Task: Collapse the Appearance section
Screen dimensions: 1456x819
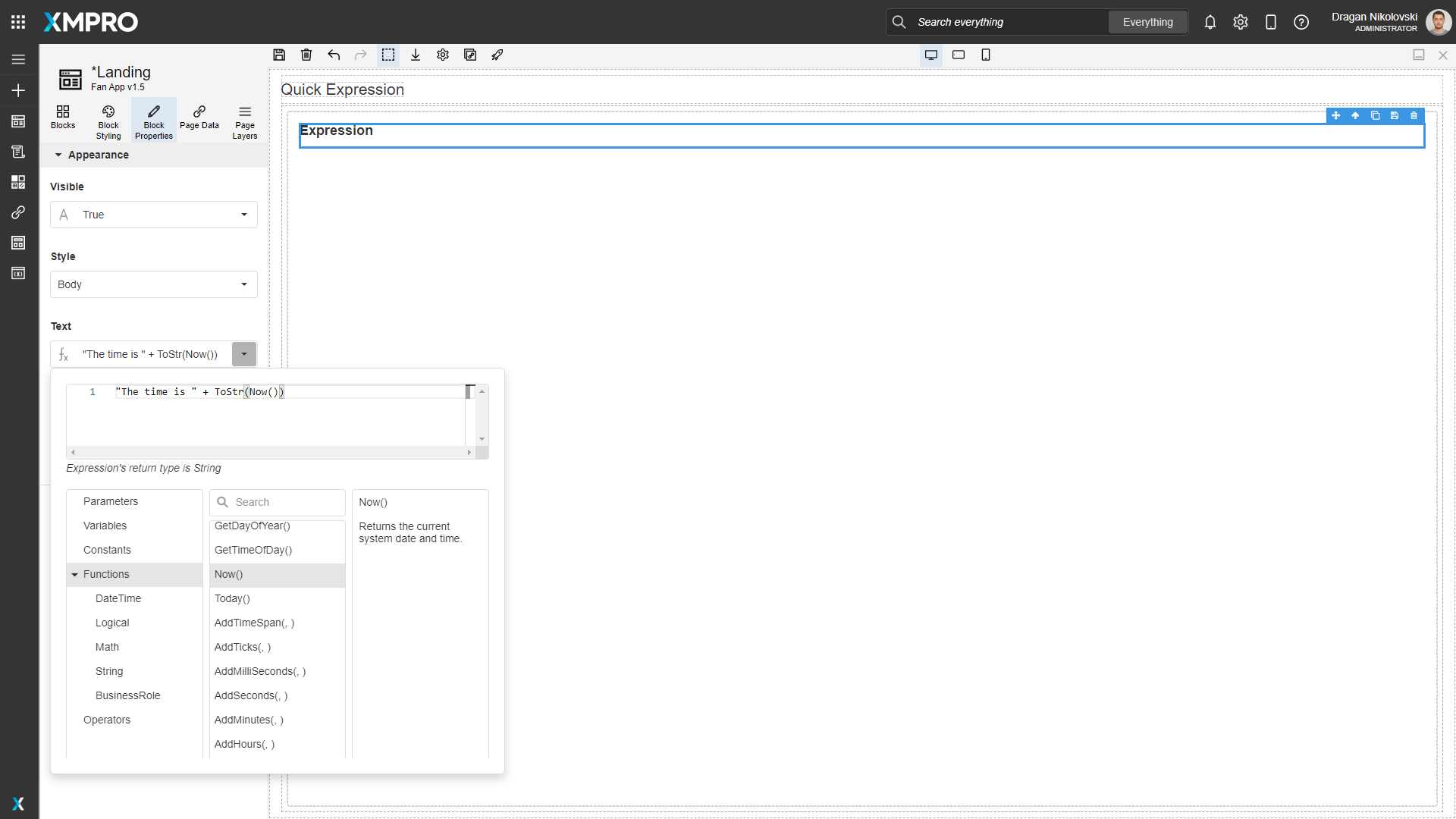Action: coord(58,155)
